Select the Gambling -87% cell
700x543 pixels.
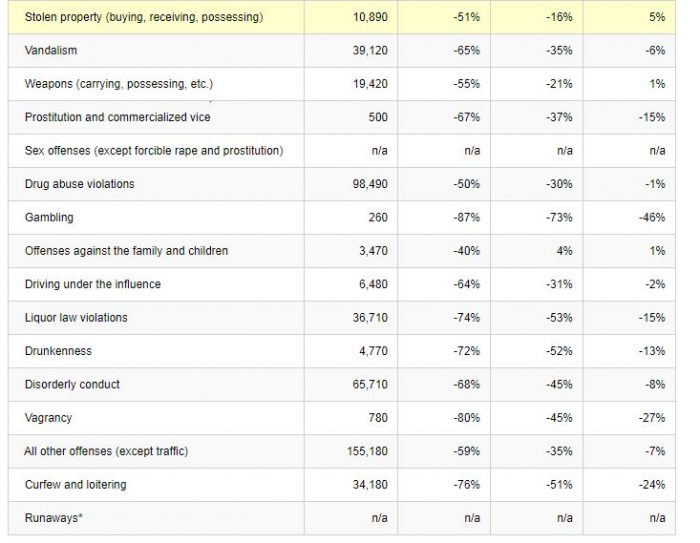click(x=466, y=217)
